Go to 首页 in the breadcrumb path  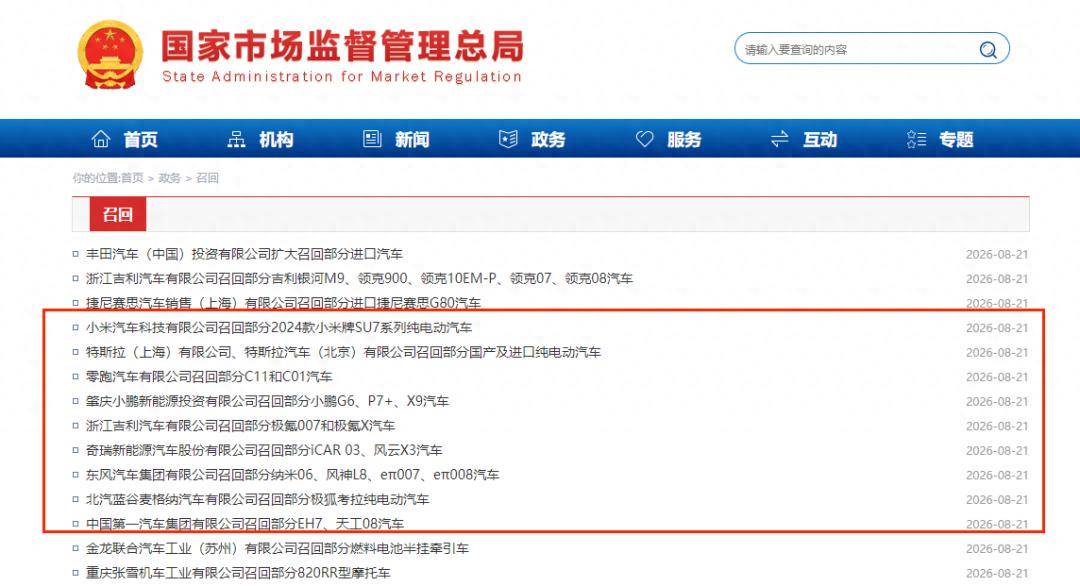(x=132, y=178)
